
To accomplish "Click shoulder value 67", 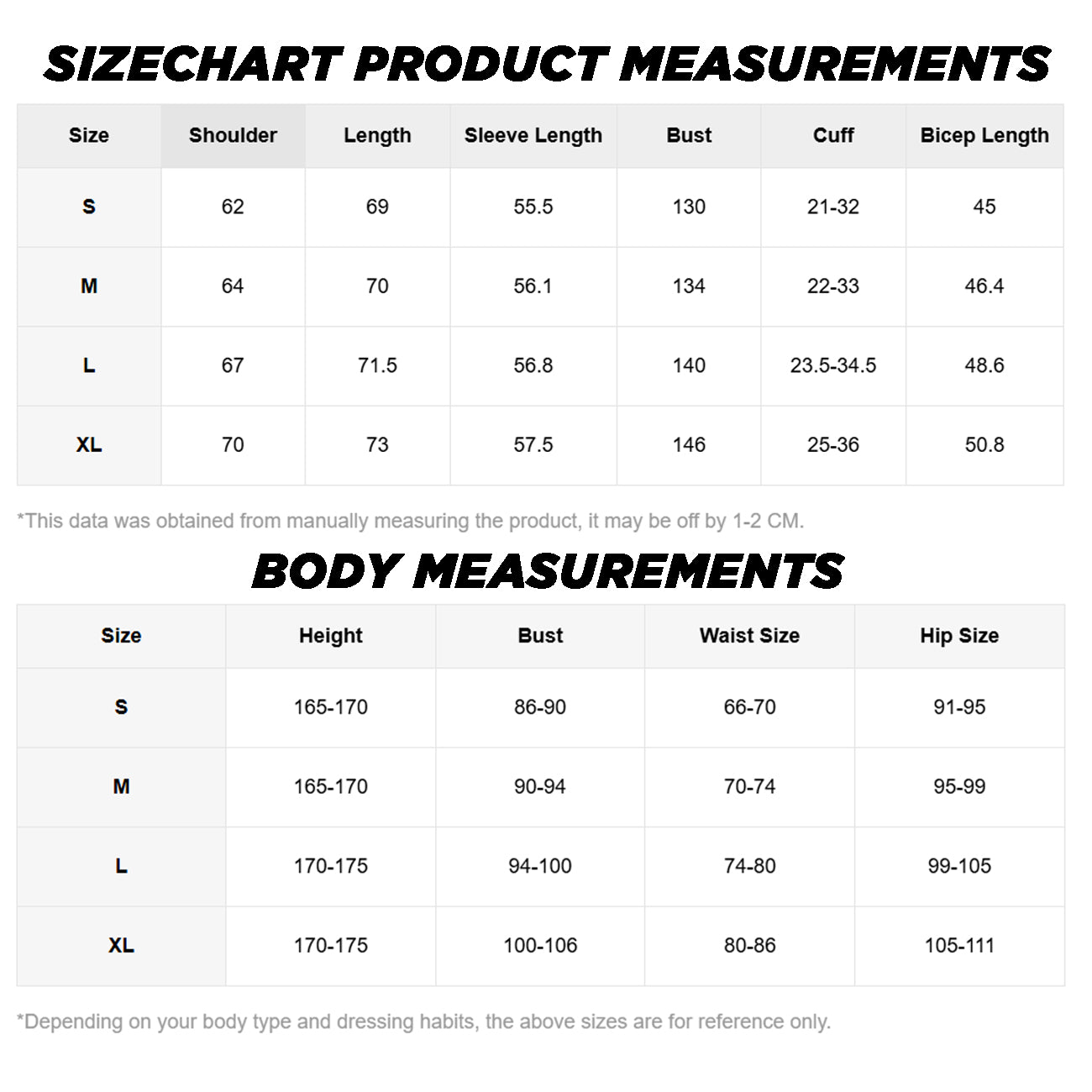I will pos(233,365).
